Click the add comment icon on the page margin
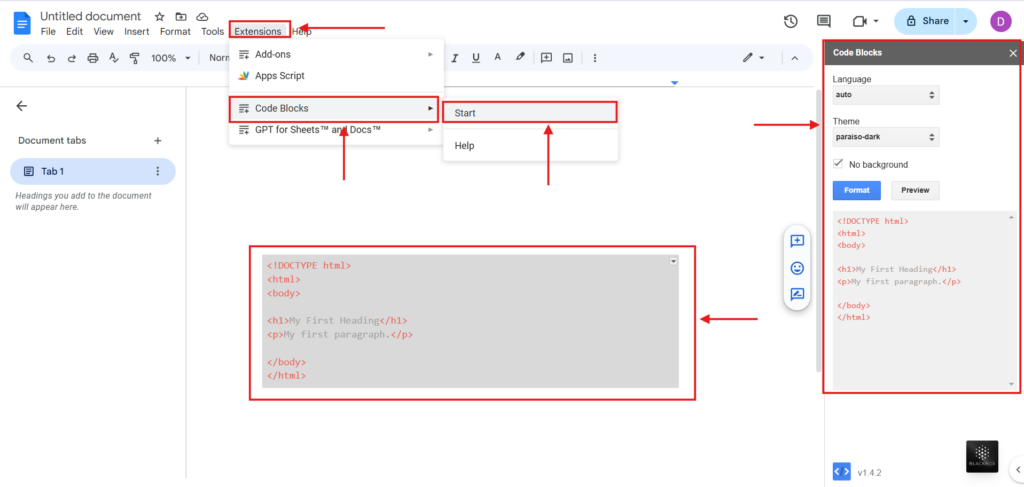The height and width of the screenshot is (487, 1024). point(797,241)
